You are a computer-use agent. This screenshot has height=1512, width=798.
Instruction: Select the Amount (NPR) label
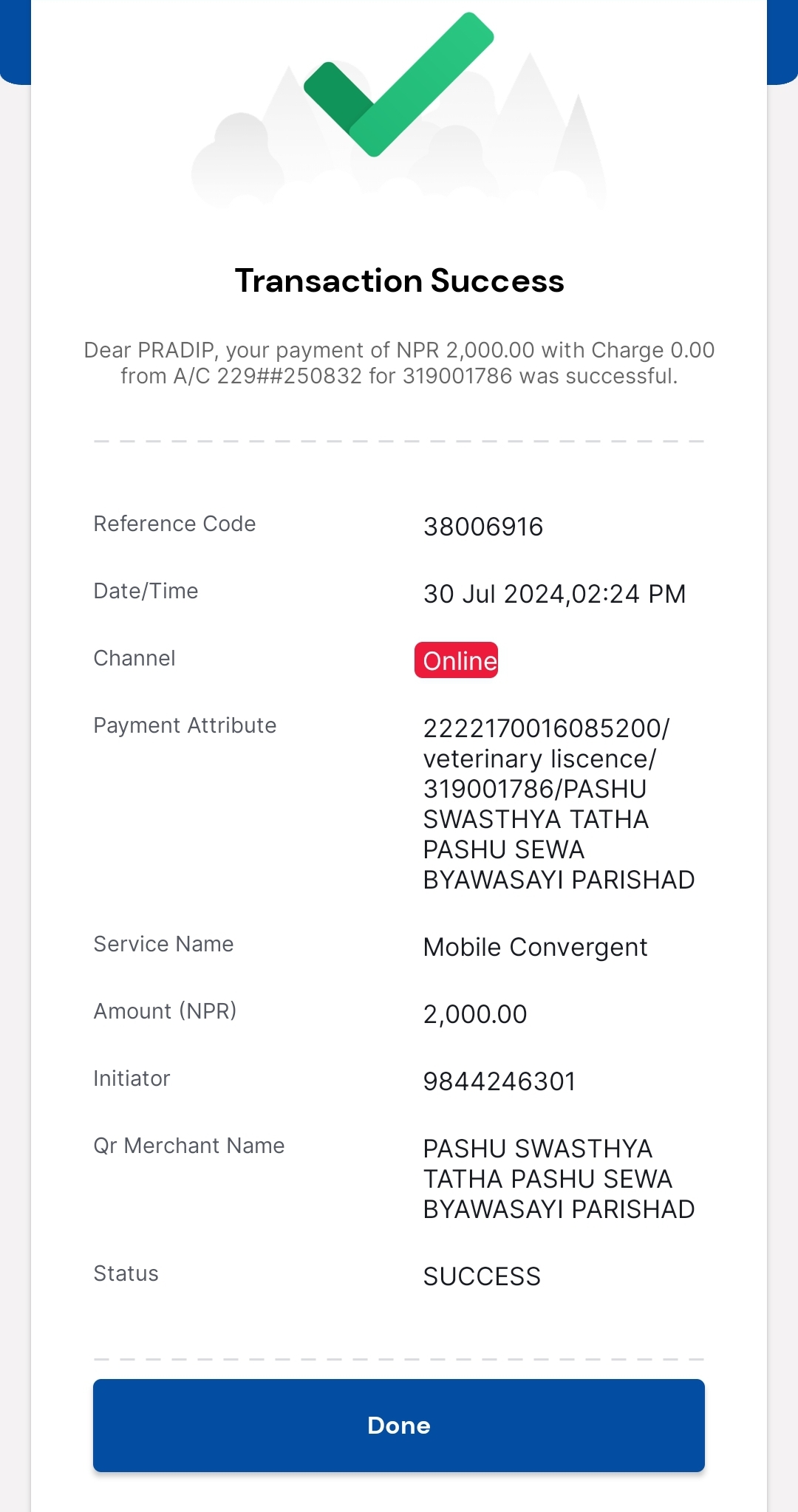pyautogui.click(x=165, y=1011)
